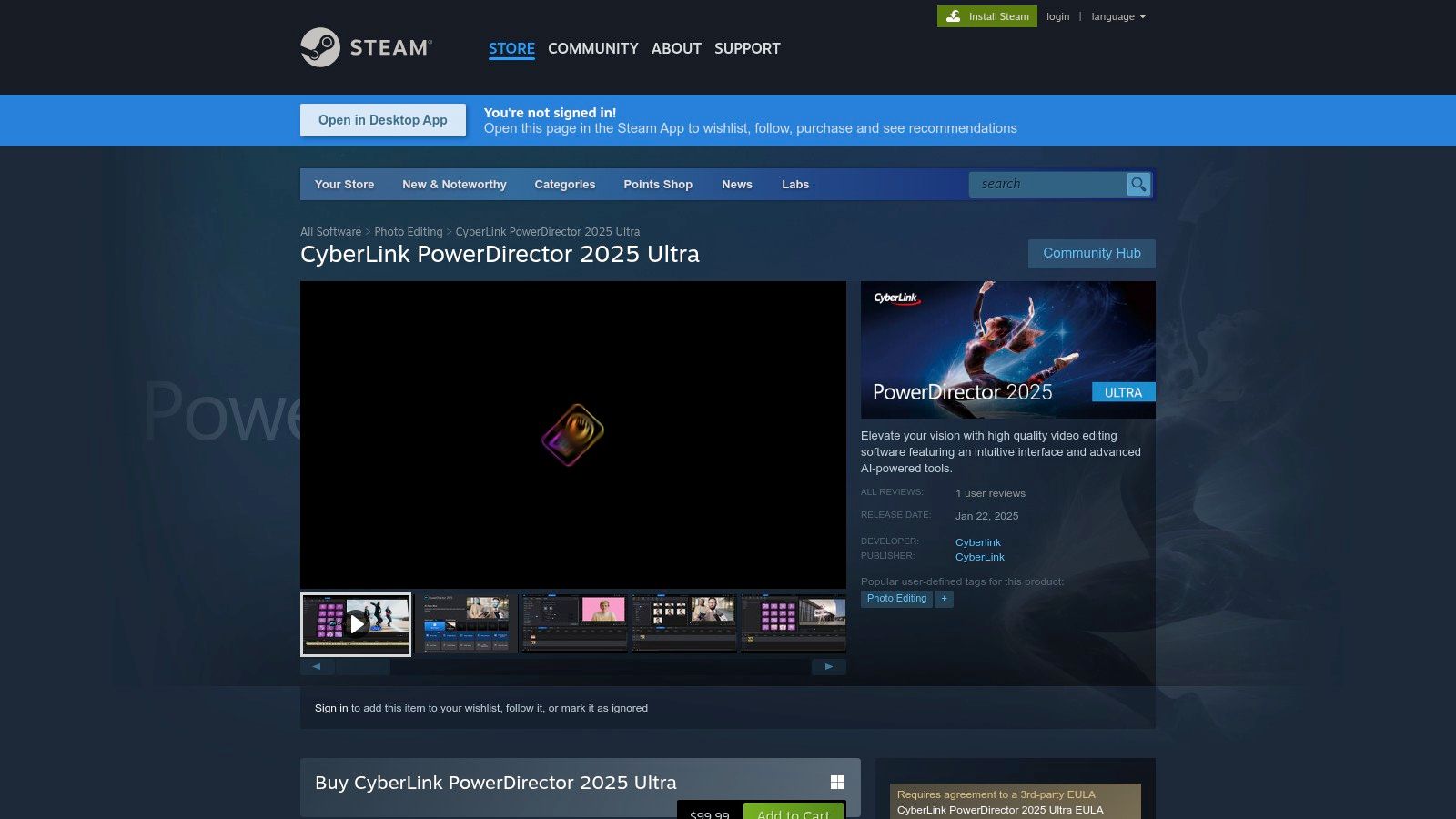Select the pink background screenshot thumbnail
Screen dimensions: 1456x819
click(x=574, y=623)
